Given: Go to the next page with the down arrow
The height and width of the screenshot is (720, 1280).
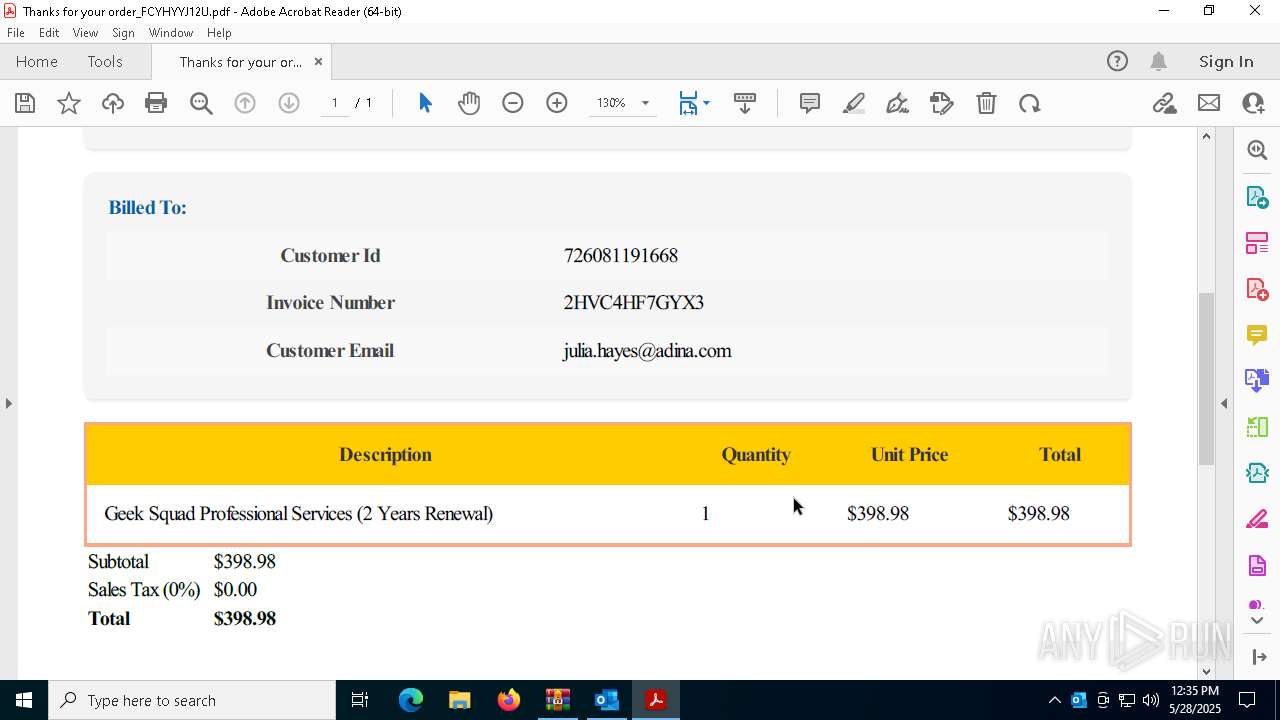Looking at the screenshot, I should [289, 103].
